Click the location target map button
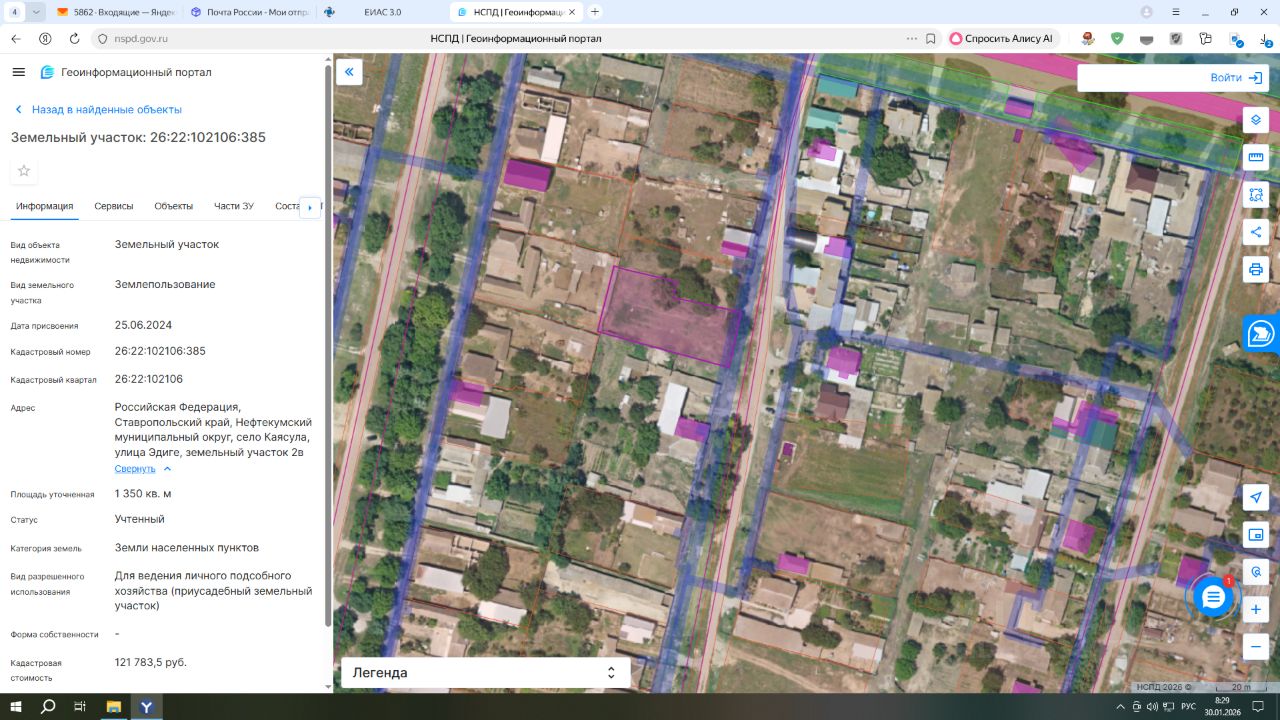This screenshot has height=720, width=1280. coord(1256,572)
